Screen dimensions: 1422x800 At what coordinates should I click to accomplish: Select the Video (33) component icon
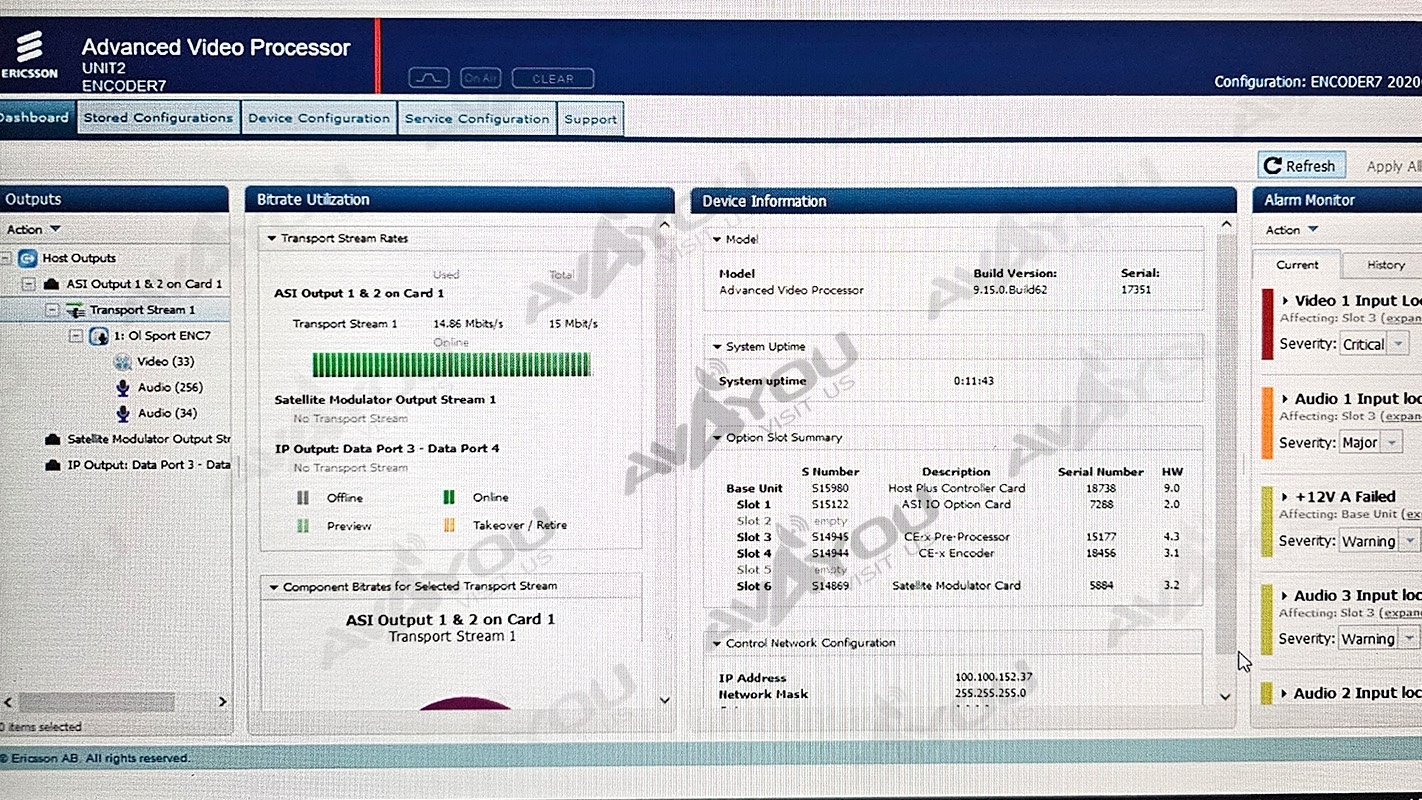[122, 362]
